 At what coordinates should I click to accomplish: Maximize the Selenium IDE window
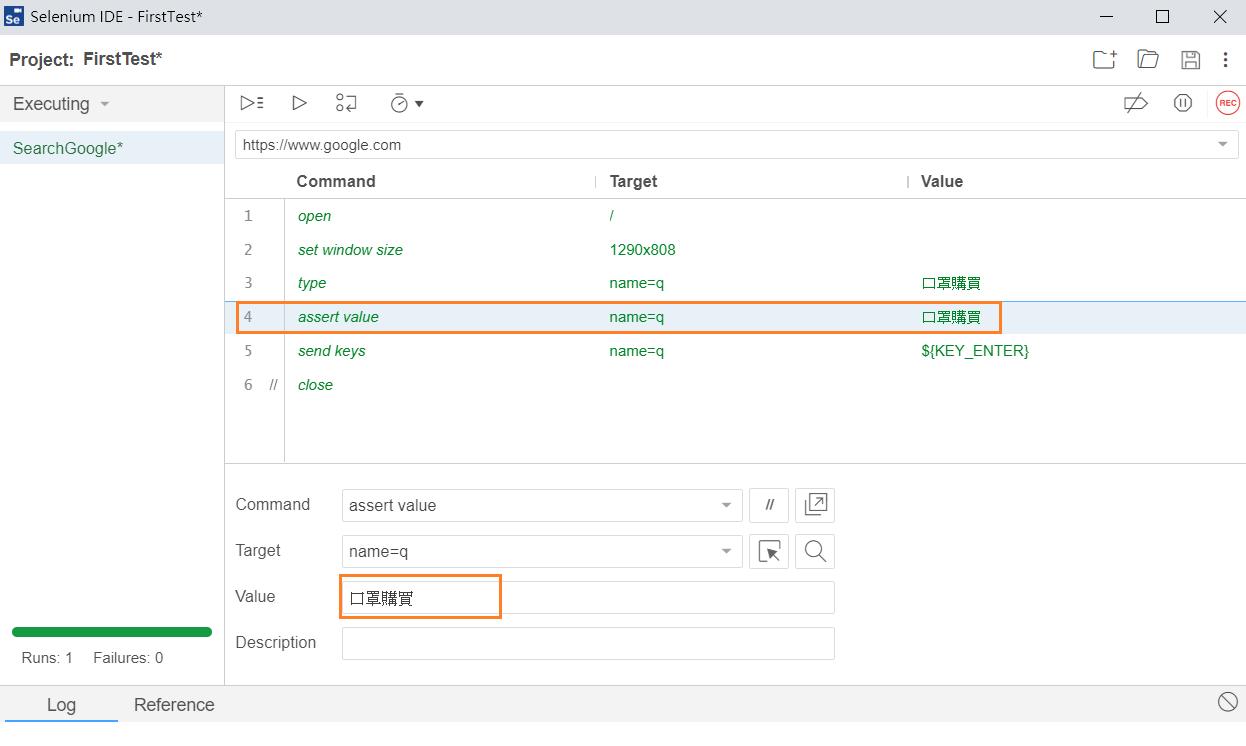point(1162,17)
